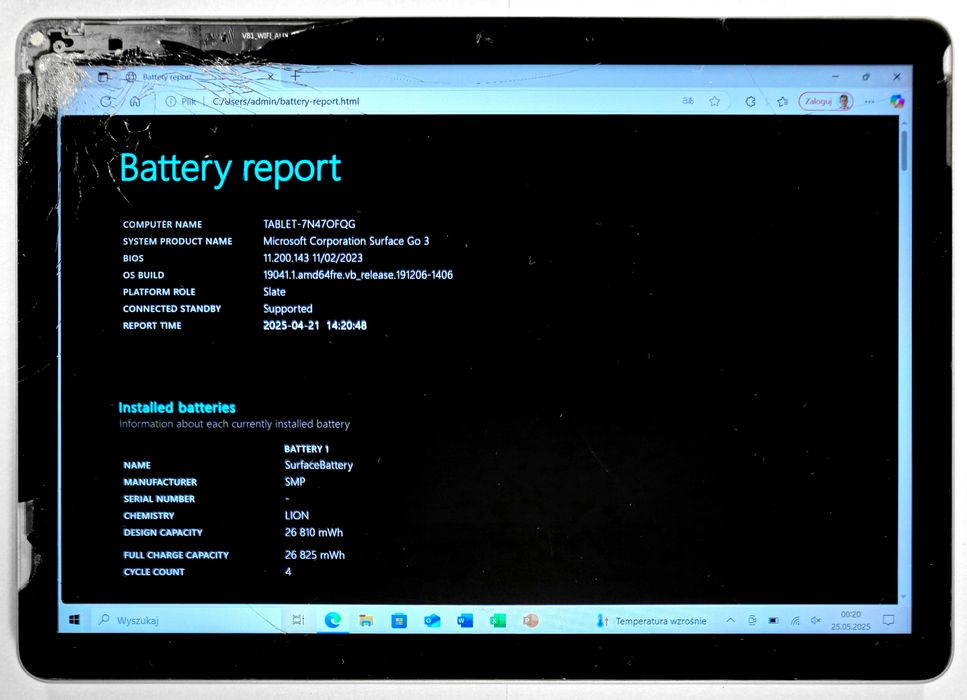This screenshot has width=967, height=700.
Task: Launch Excel from the taskbar
Action: click(498, 620)
